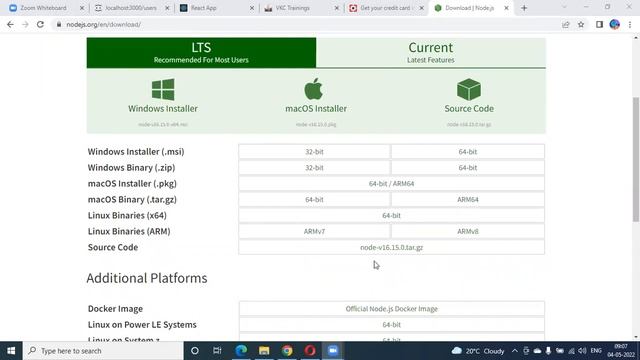Open Google Chrome from taskbar
This screenshot has width=640, height=360.
click(287, 351)
